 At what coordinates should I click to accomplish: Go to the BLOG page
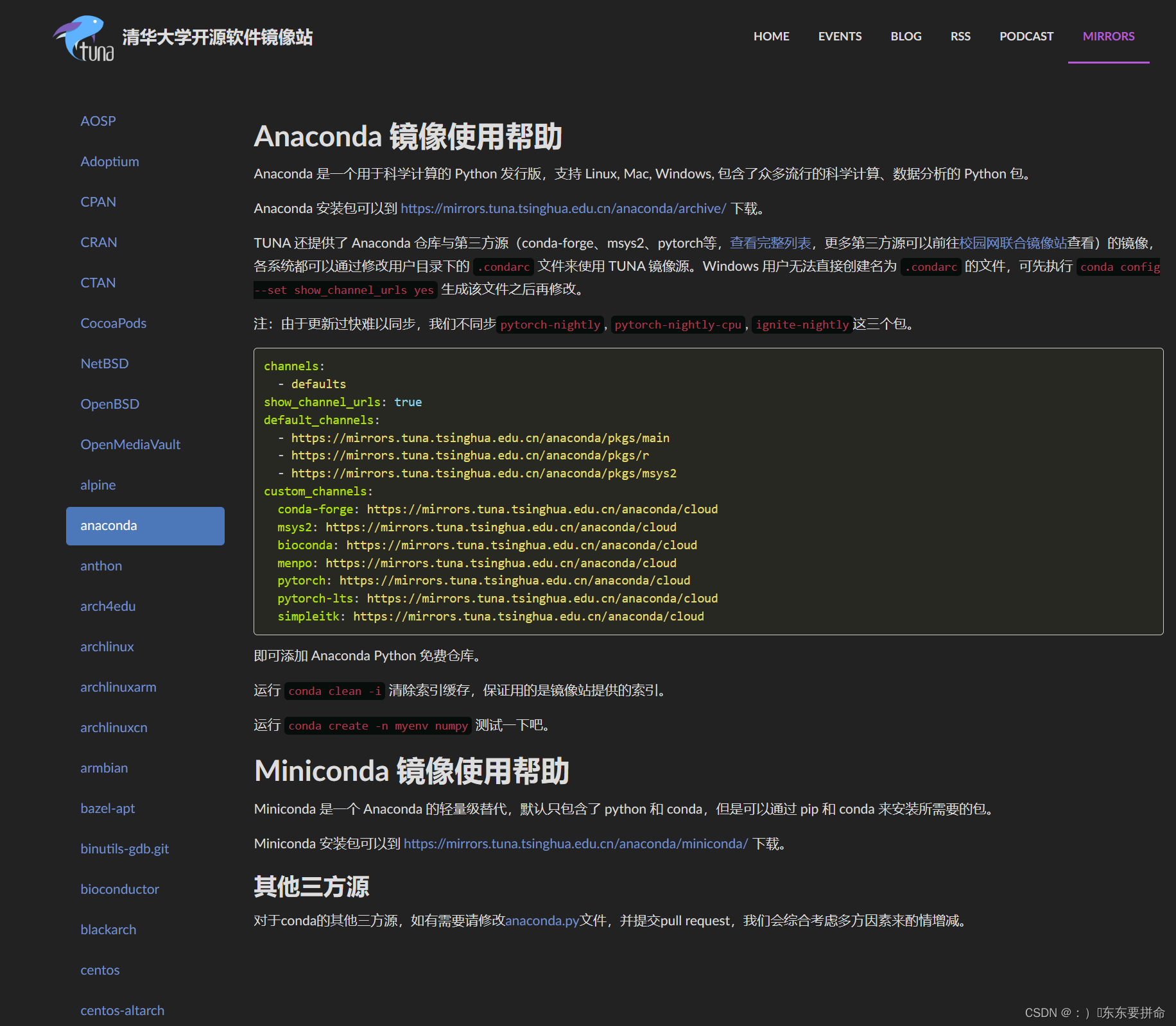point(906,37)
